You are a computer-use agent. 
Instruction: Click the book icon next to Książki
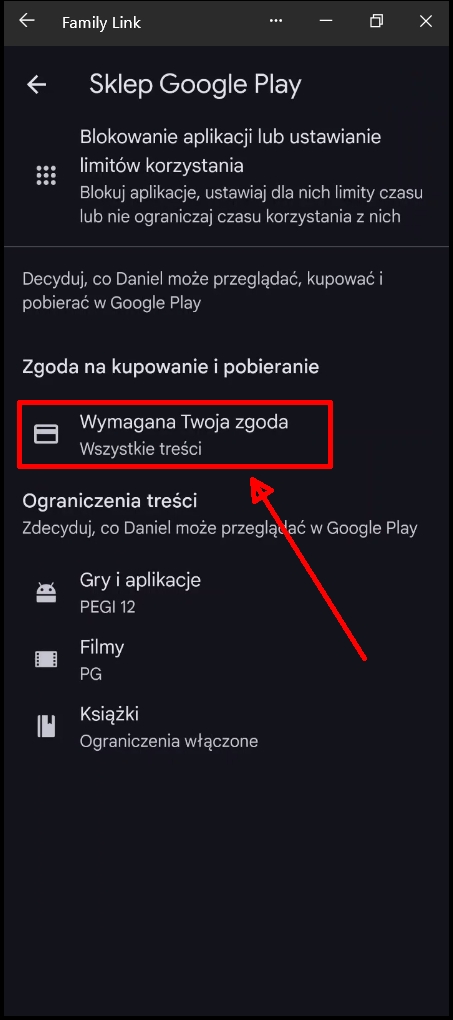pos(46,726)
